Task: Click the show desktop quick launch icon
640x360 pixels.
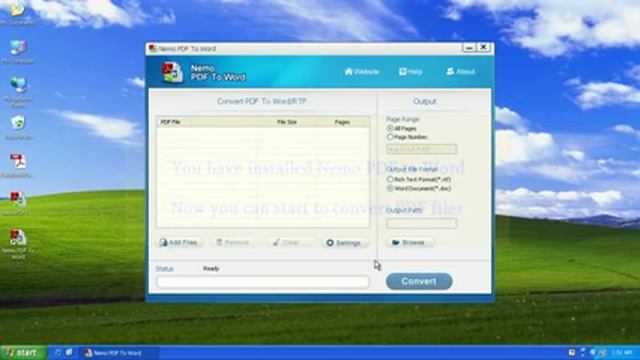Action: coord(69,353)
